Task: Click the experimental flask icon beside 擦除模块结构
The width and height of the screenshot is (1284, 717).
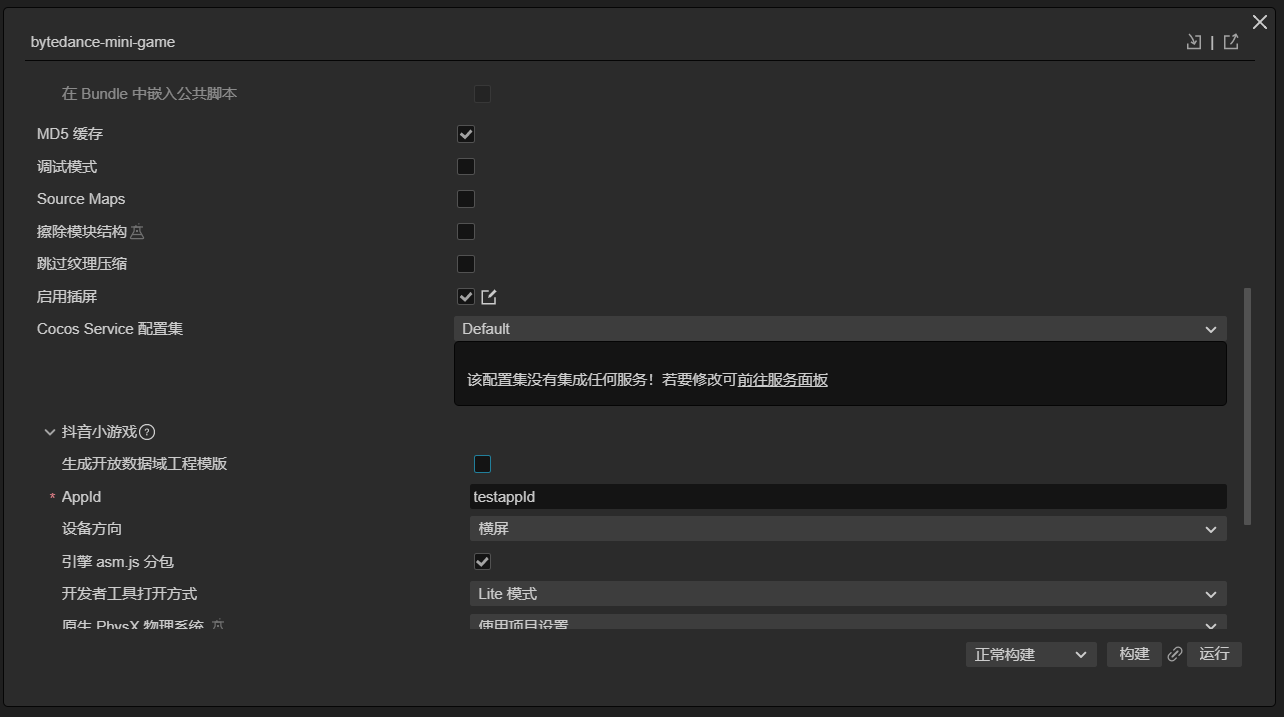Action: (137, 232)
